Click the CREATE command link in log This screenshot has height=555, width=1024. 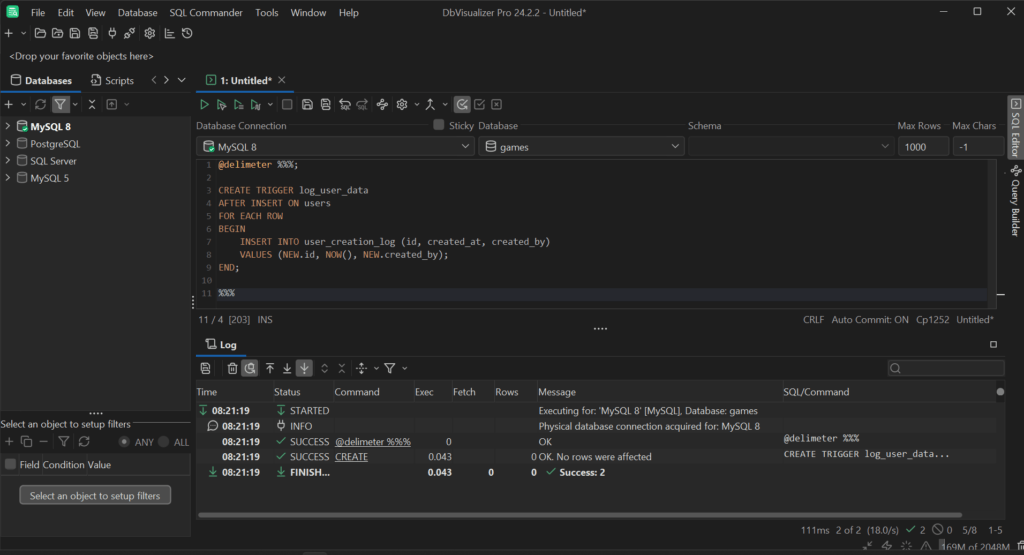pyautogui.click(x=351, y=457)
